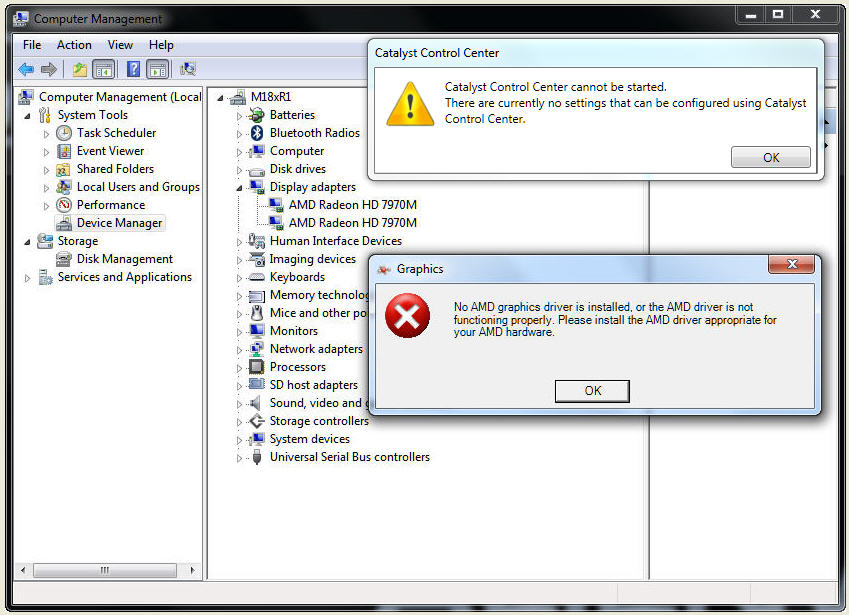Click the left pane scroll-right arrow
Viewport: 849px width, 615px height.
pos(192,570)
